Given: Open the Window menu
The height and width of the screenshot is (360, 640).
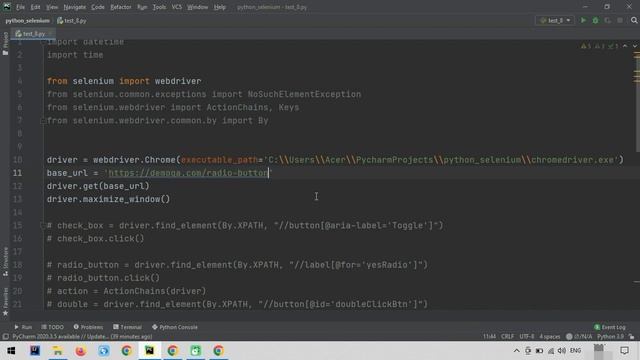Looking at the screenshot, I should [198, 7].
